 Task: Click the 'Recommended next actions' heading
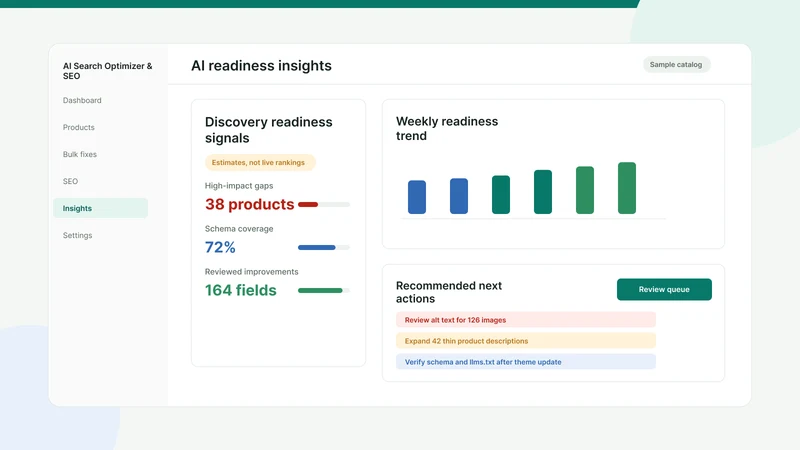(449, 292)
